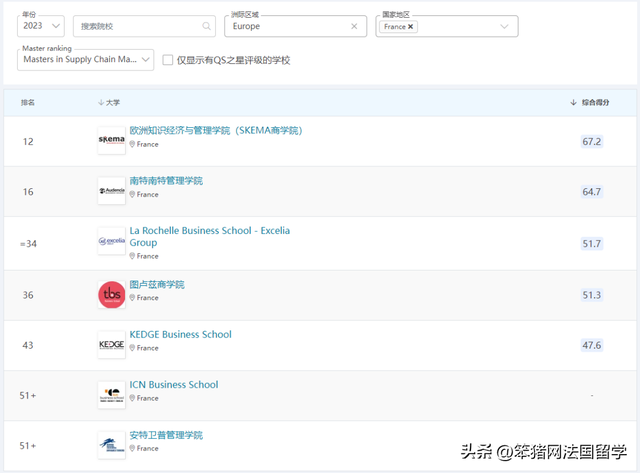Click location pin icon under KEDGE
Screen dimensions: 640x473
[x=132, y=348]
